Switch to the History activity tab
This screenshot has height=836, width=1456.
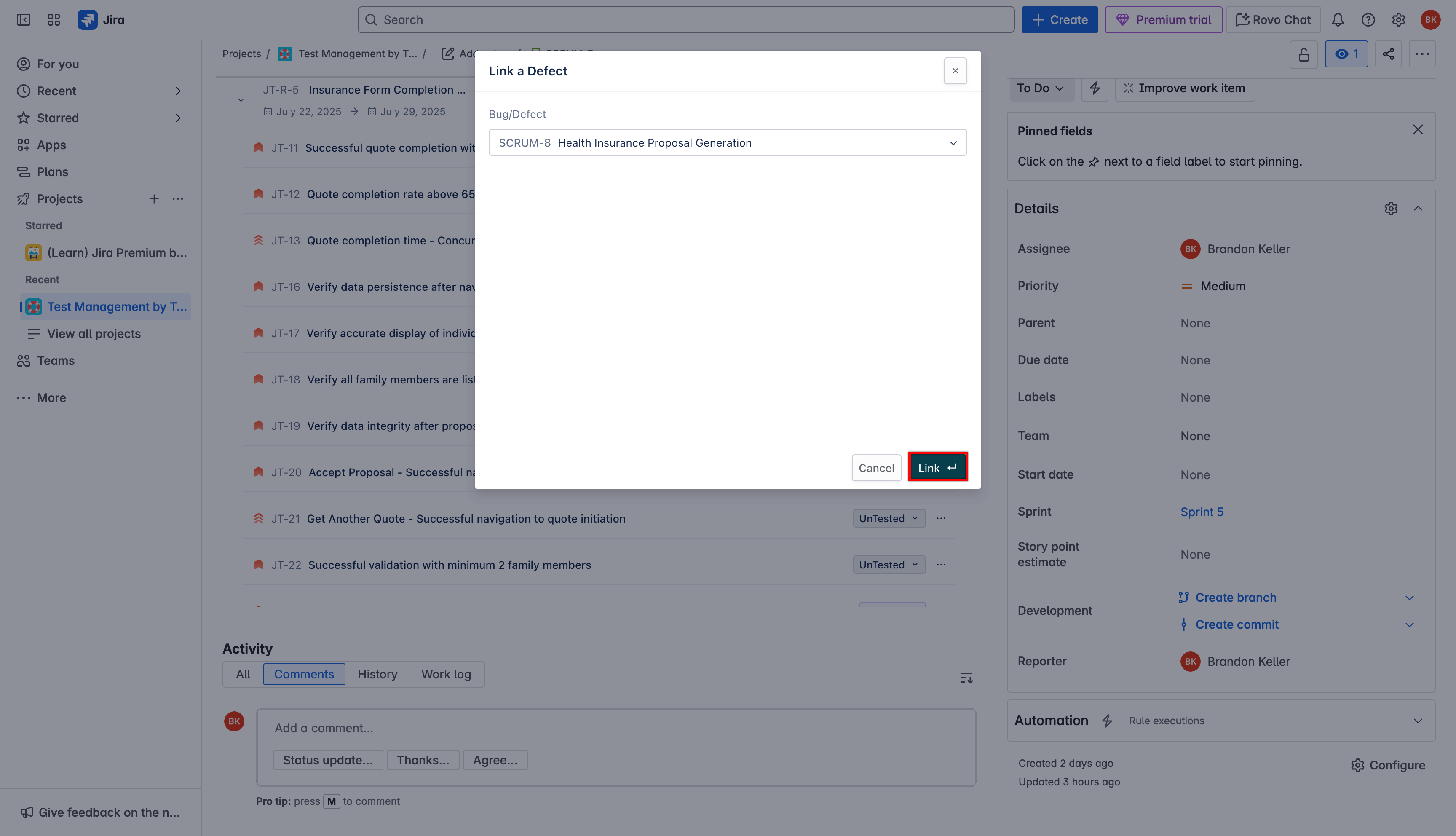(x=377, y=674)
